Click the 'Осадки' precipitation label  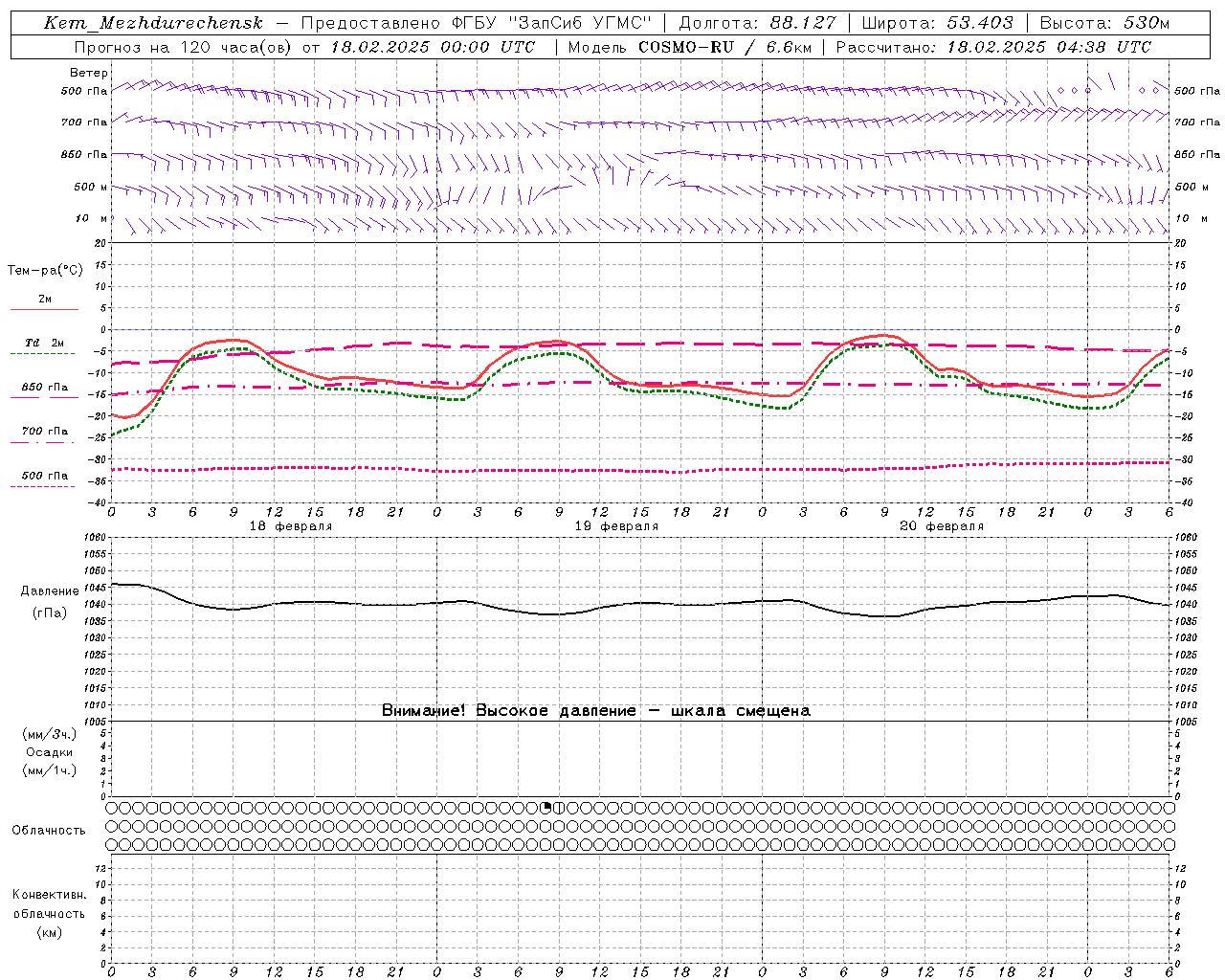tap(50, 752)
